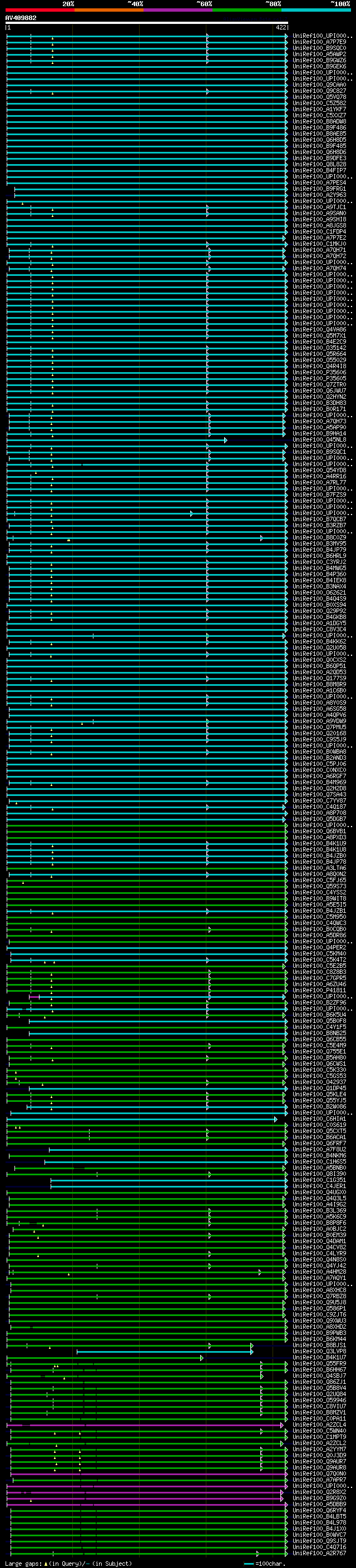Select UniRef100_Q7SA43 hit
356x1568 pixels.
click(x=319, y=794)
